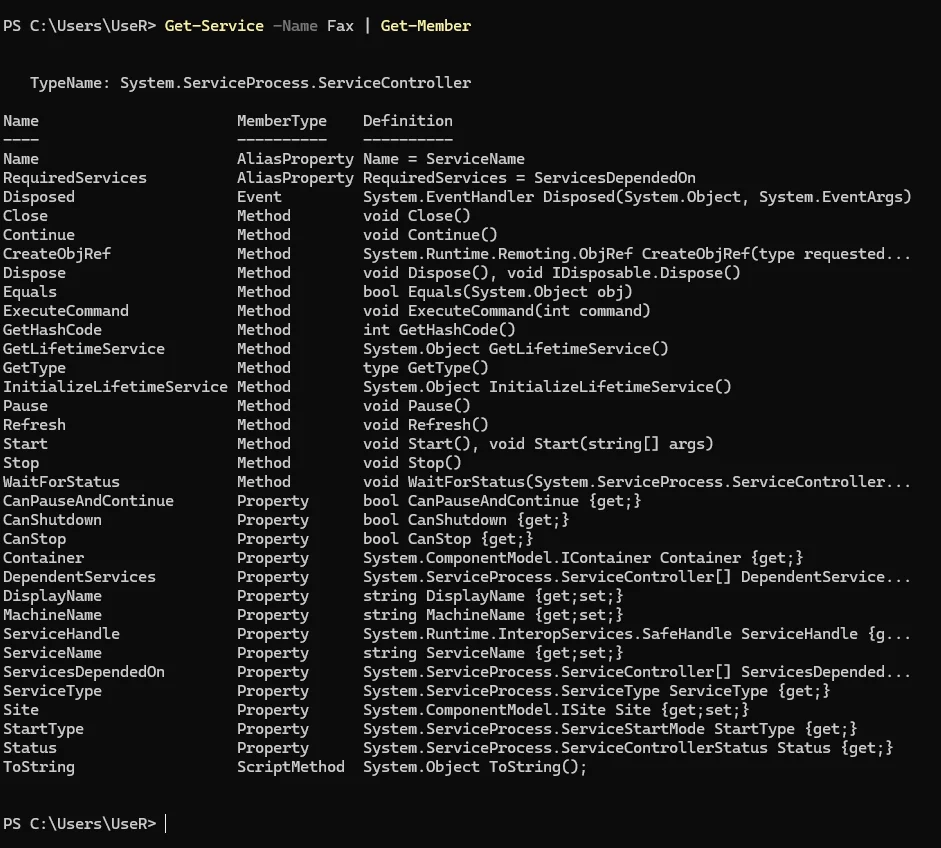Click the 'void Close()' definition
Image resolution: width=941 pixels, height=848 pixels.
(417, 216)
